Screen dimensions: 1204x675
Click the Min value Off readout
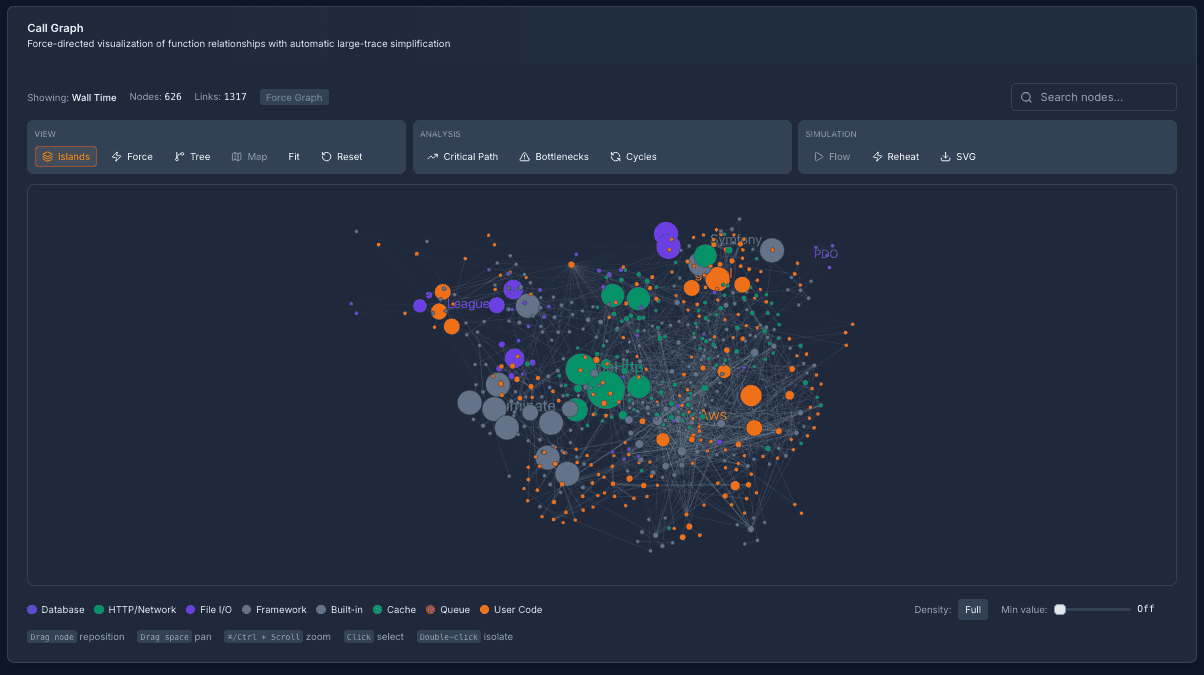point(1146,609)
